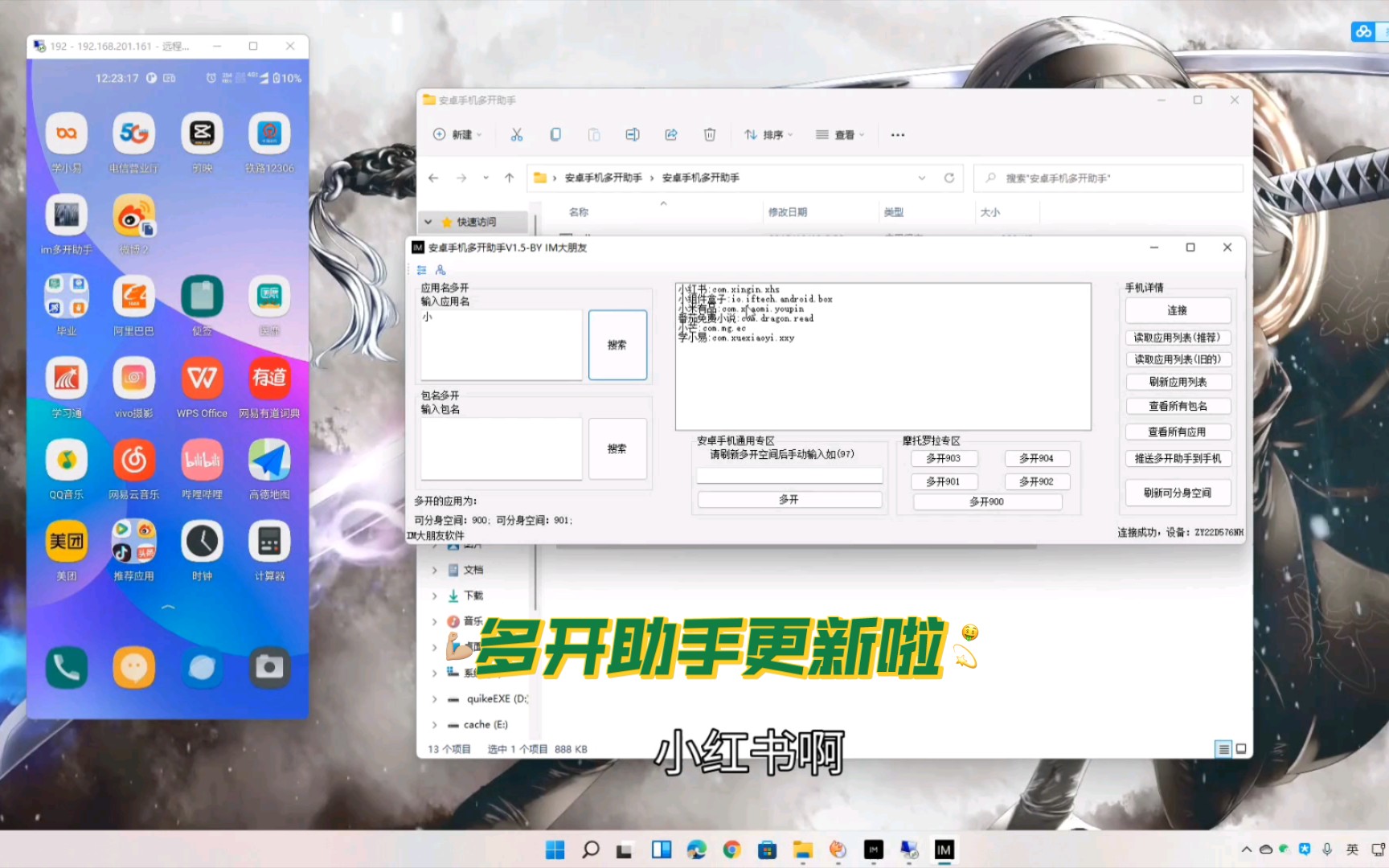Select 学小易:com.xuexiaoyi.xxy in results list
This screenshot has width=1389, height=868.
click(x=736, y=338)
